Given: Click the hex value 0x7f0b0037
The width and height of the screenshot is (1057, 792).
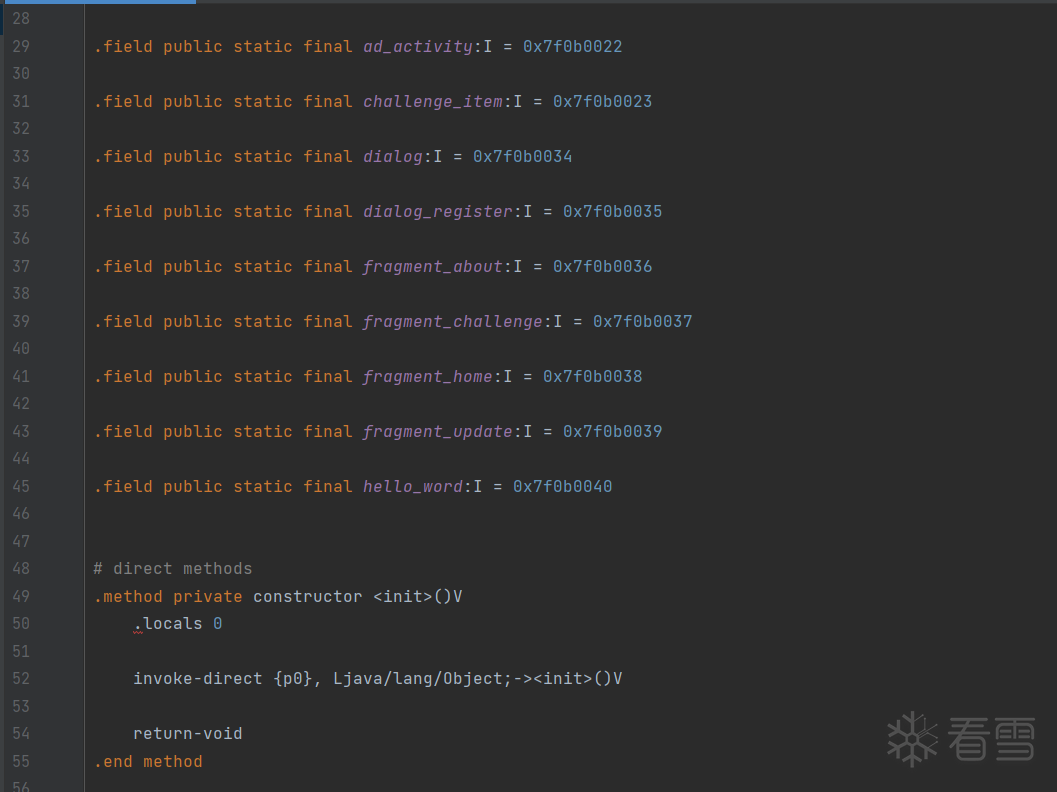Looking at the screenshot, I should (x=642, y=322).
